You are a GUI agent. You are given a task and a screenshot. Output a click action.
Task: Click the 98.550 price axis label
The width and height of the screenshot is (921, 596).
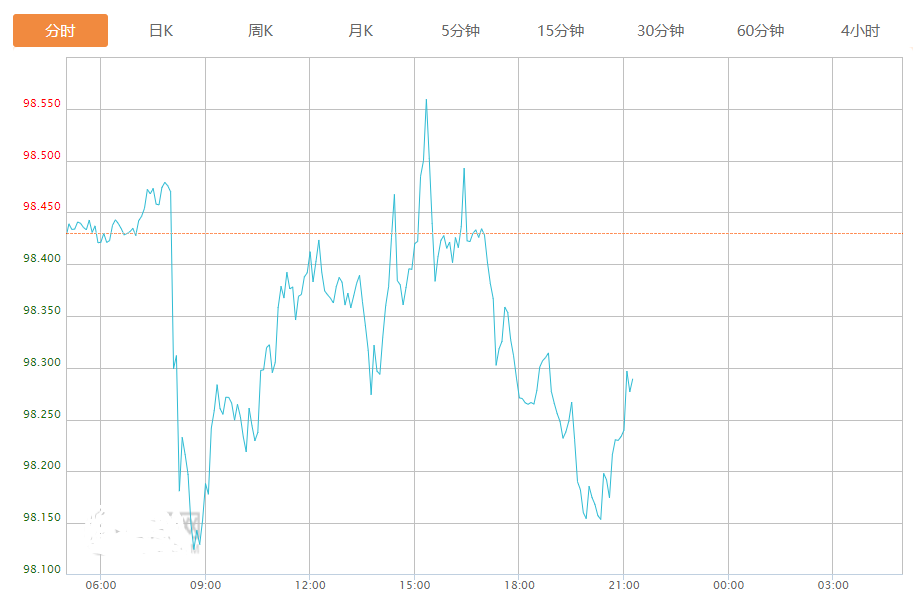tap(42, 104)
